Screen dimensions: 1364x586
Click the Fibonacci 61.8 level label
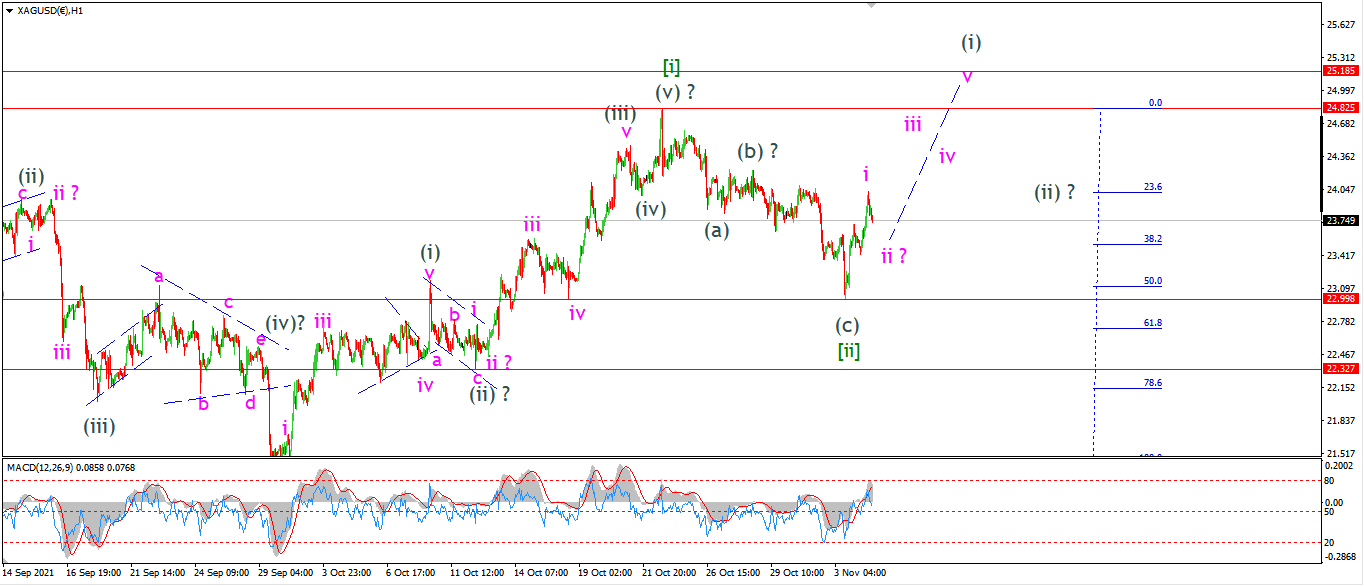click(x=1152, y=323)
